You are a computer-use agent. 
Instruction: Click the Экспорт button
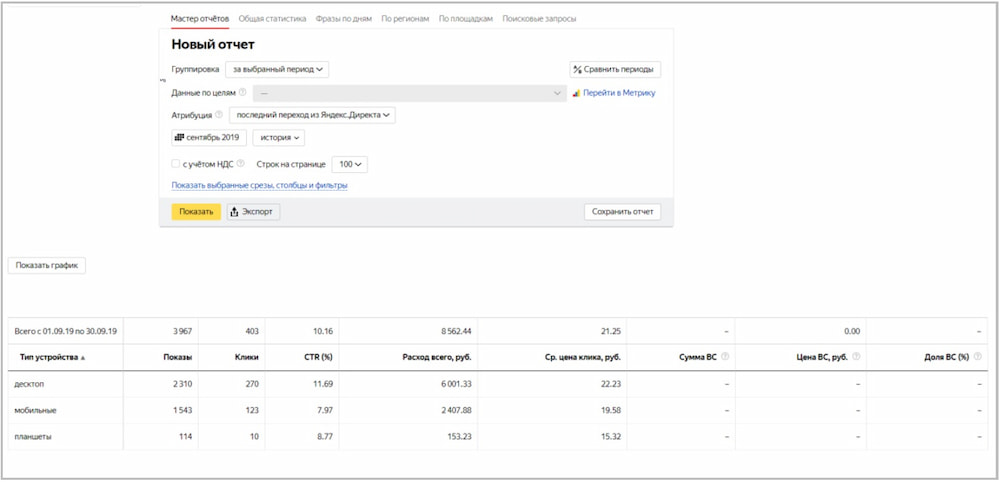coord(253,212)
